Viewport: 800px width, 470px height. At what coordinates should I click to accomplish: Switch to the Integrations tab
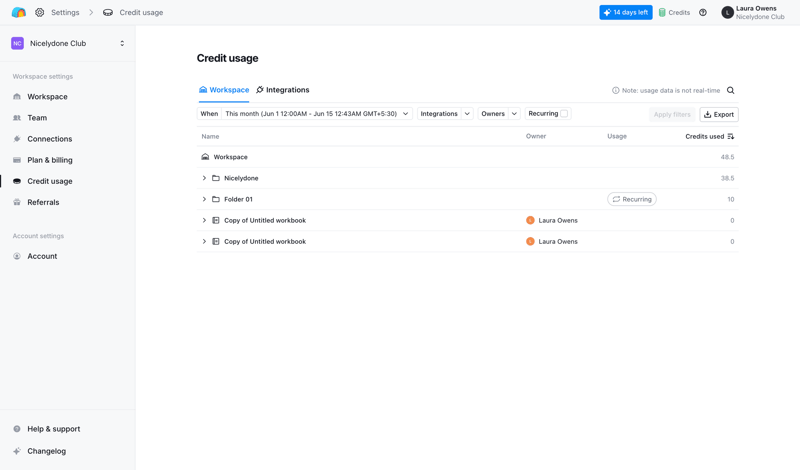click(x=283, y=90)
